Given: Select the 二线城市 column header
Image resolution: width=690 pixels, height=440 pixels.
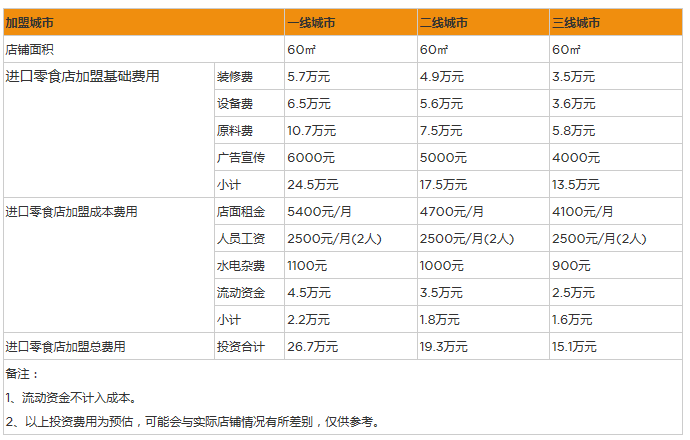Looking at the screenshot, I should click(446, 22).
